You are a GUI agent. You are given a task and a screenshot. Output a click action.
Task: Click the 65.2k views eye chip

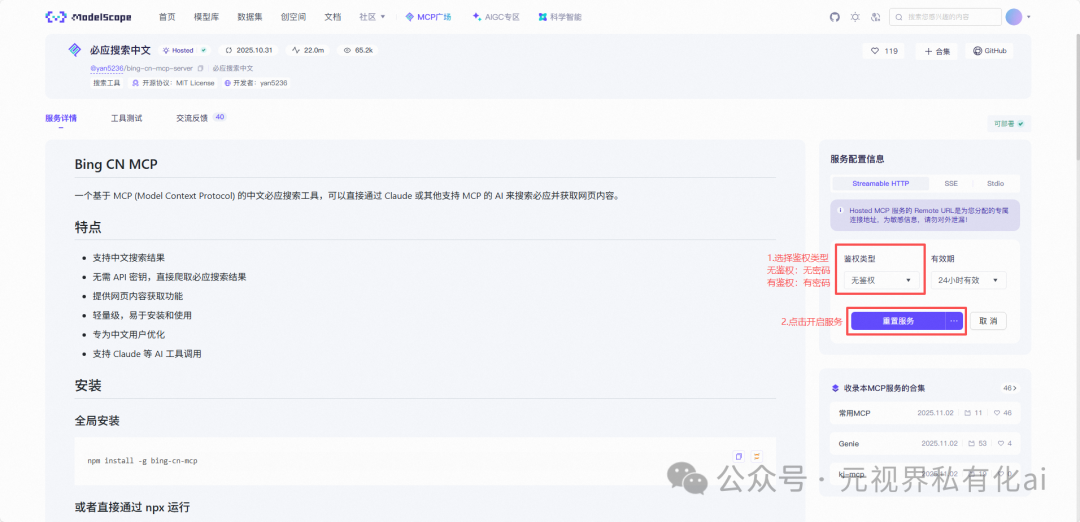(x=358, y=50)
